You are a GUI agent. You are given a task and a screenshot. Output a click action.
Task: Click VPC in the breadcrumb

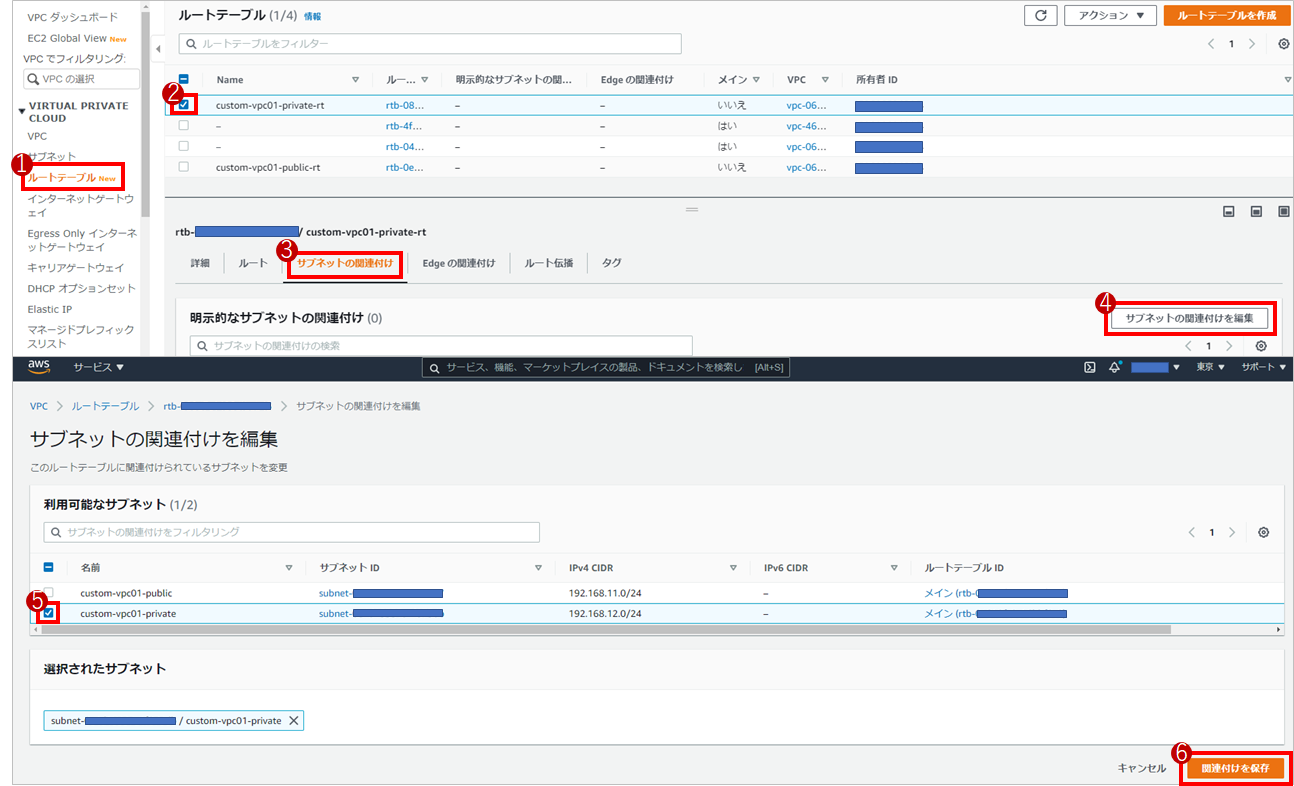coord(39,406)
